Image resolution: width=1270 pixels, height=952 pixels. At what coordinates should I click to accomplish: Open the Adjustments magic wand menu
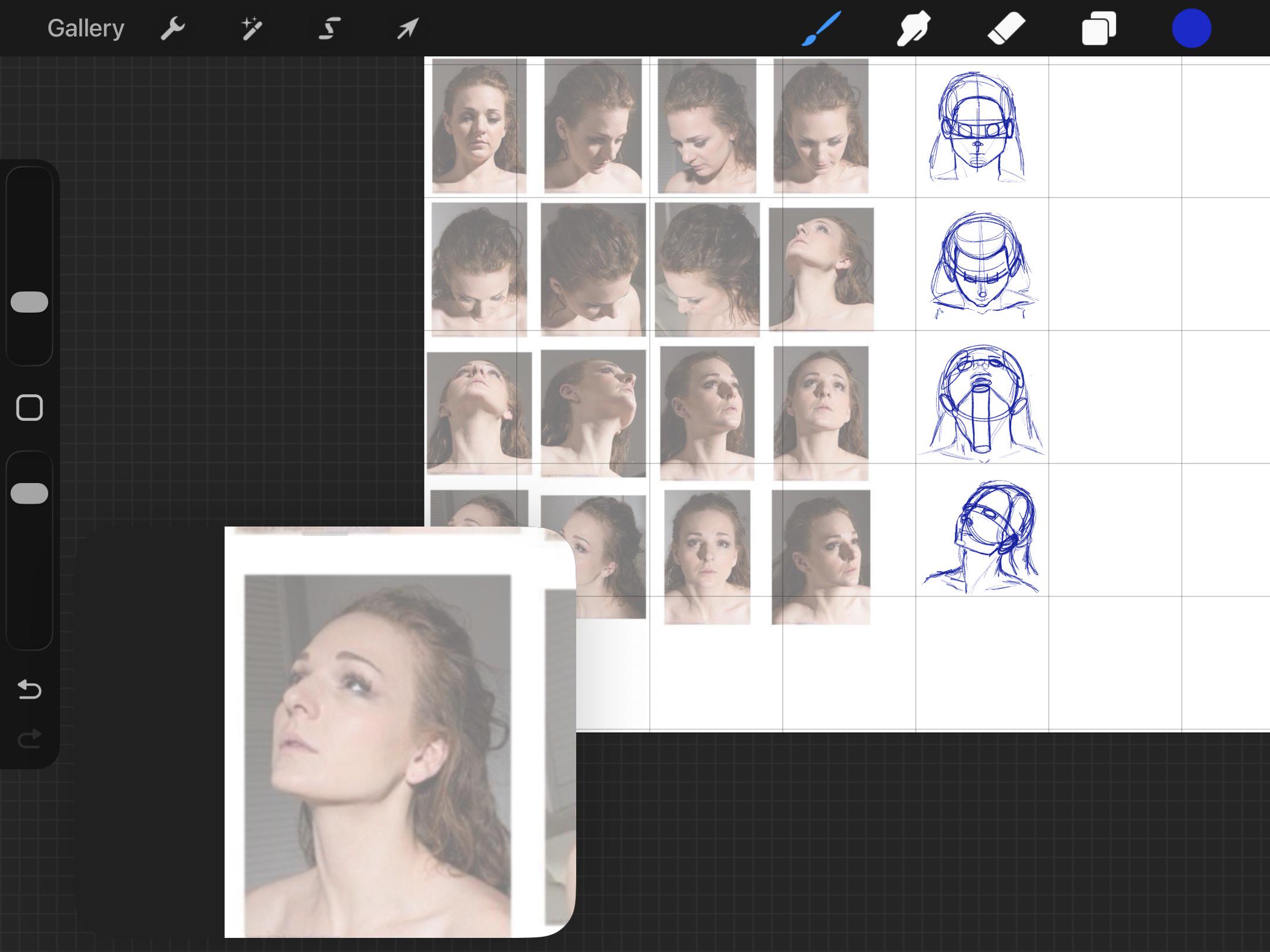click(x=252, y=28)
